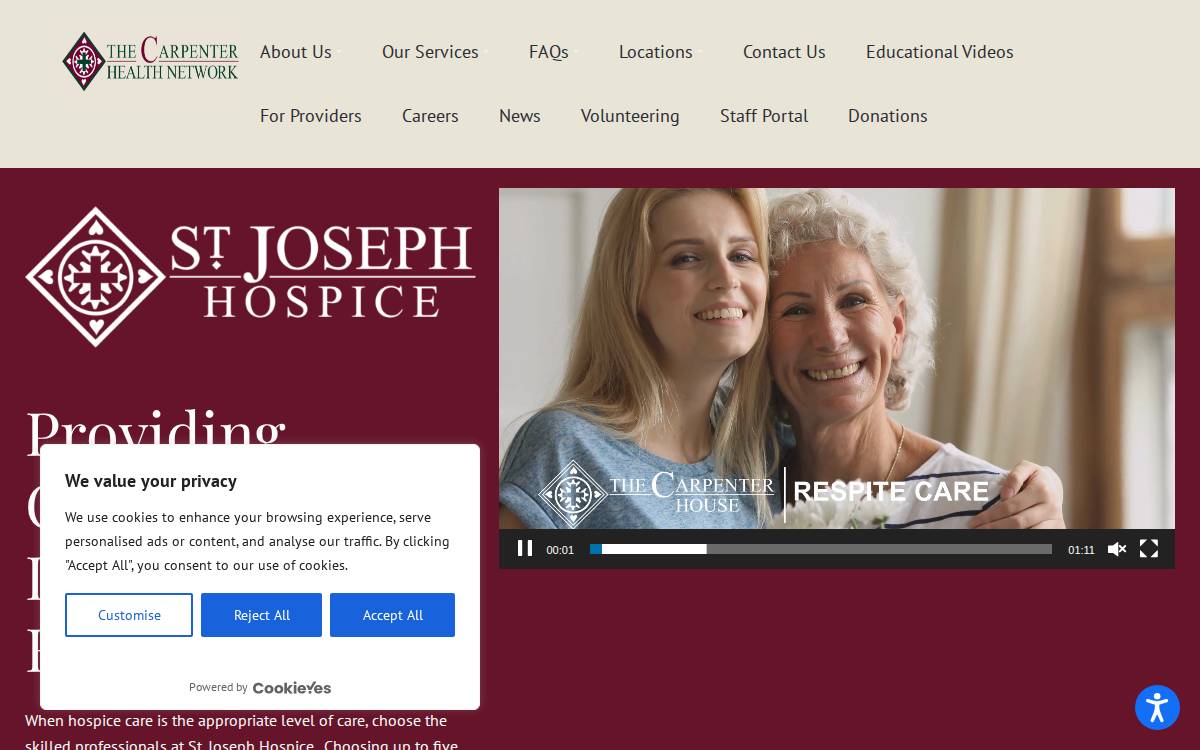Viewport: 1200px width, 750px height.
Task: Pause the Respite Care video
Action: [525, 548]
